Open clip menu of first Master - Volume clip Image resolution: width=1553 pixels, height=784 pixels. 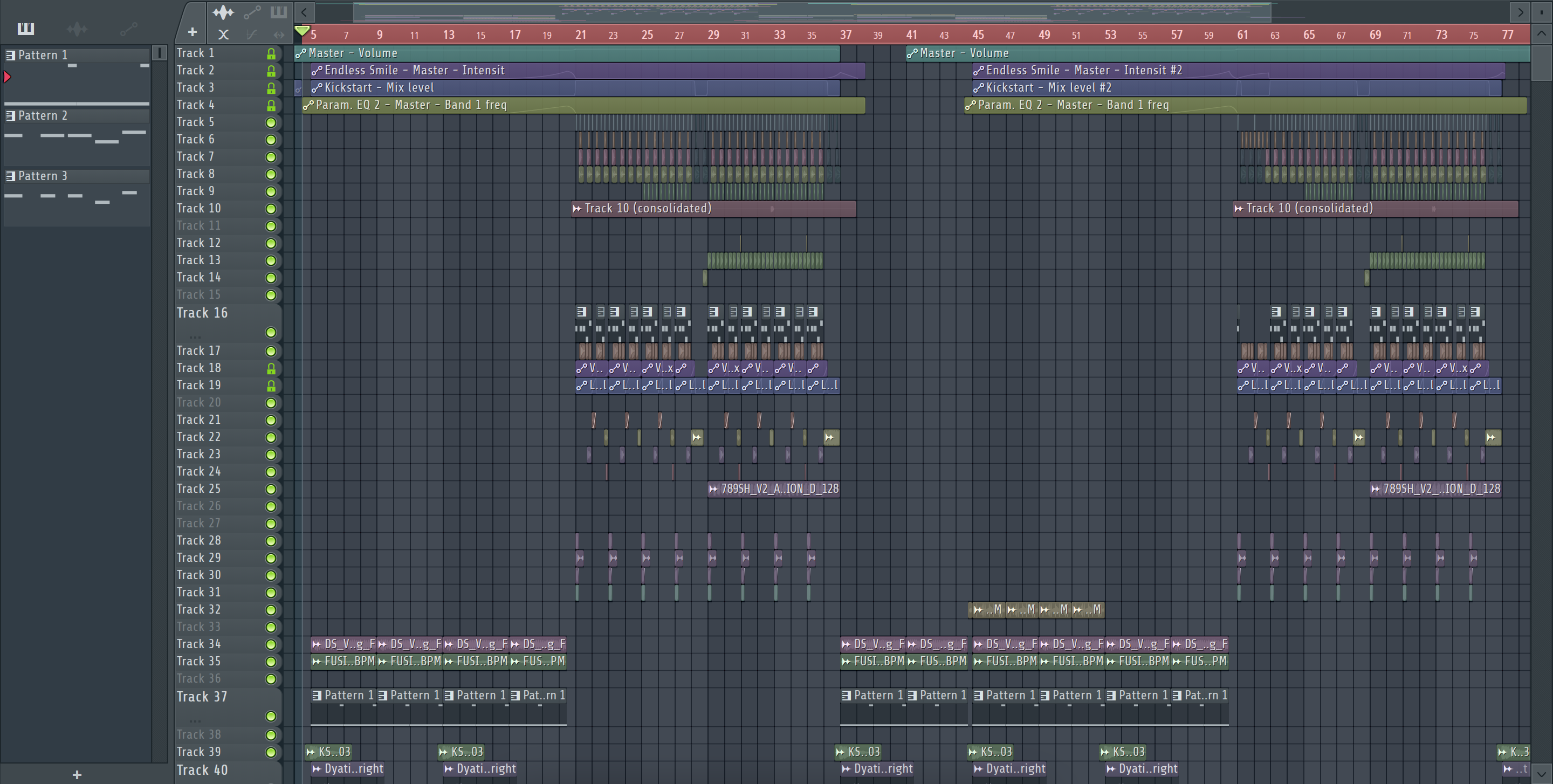point(301,53)
